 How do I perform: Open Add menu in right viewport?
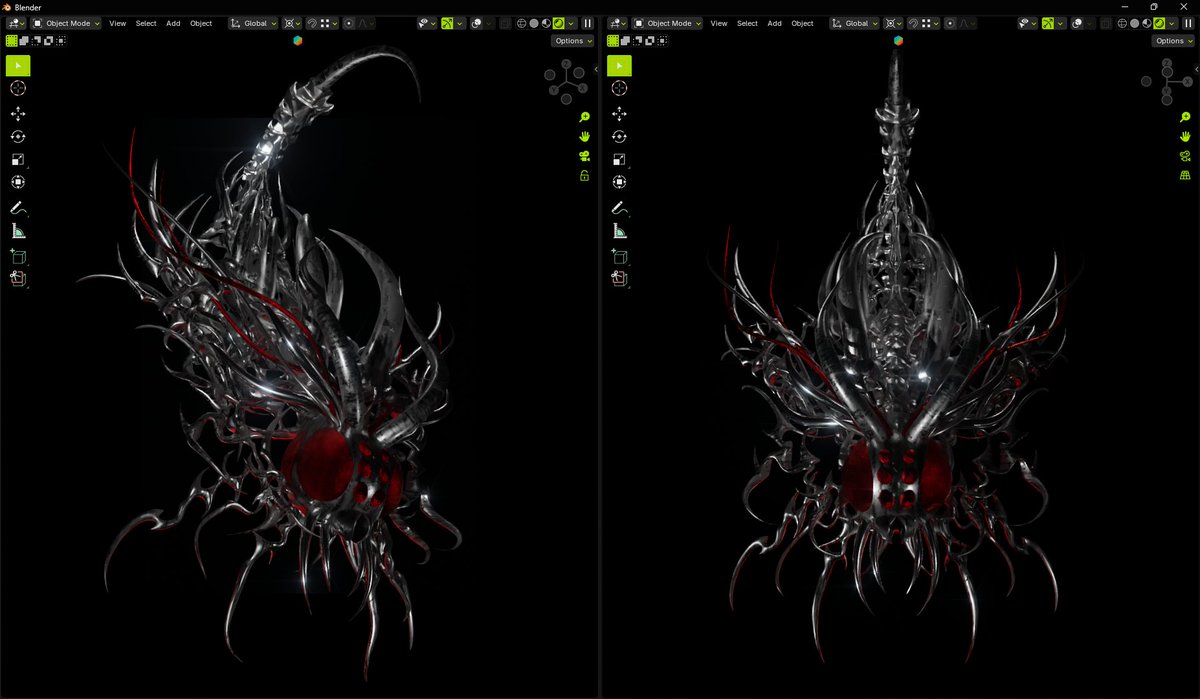tap(775, 23)
